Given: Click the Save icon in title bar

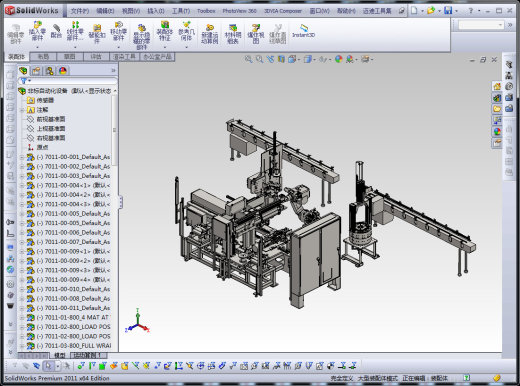Looking at the screenshot, I should coord(448,10).
